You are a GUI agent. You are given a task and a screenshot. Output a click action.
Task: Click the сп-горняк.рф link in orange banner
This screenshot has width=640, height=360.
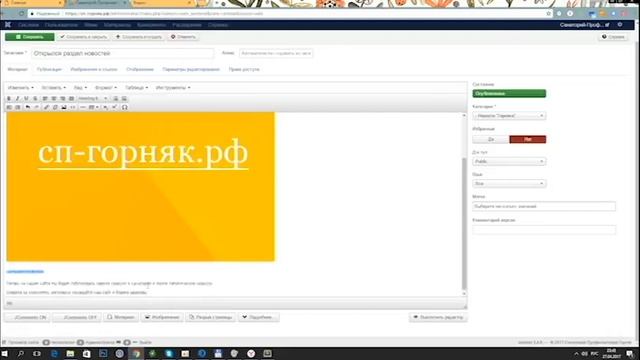pyautogui.click(x=143, y=153)
